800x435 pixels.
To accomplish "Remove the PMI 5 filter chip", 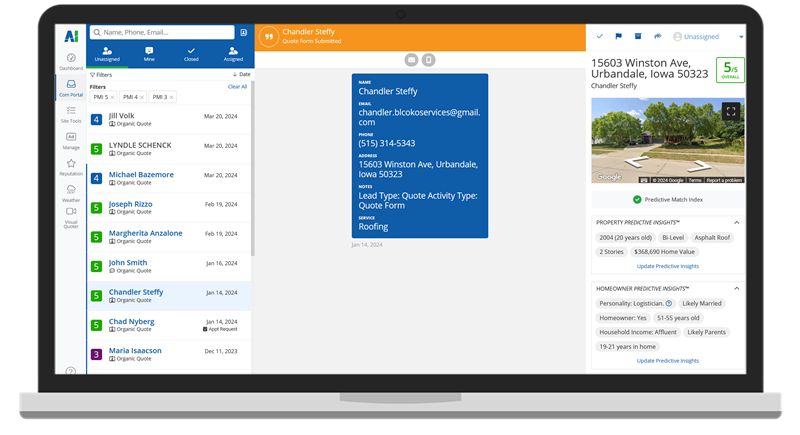I will (112, 97).
